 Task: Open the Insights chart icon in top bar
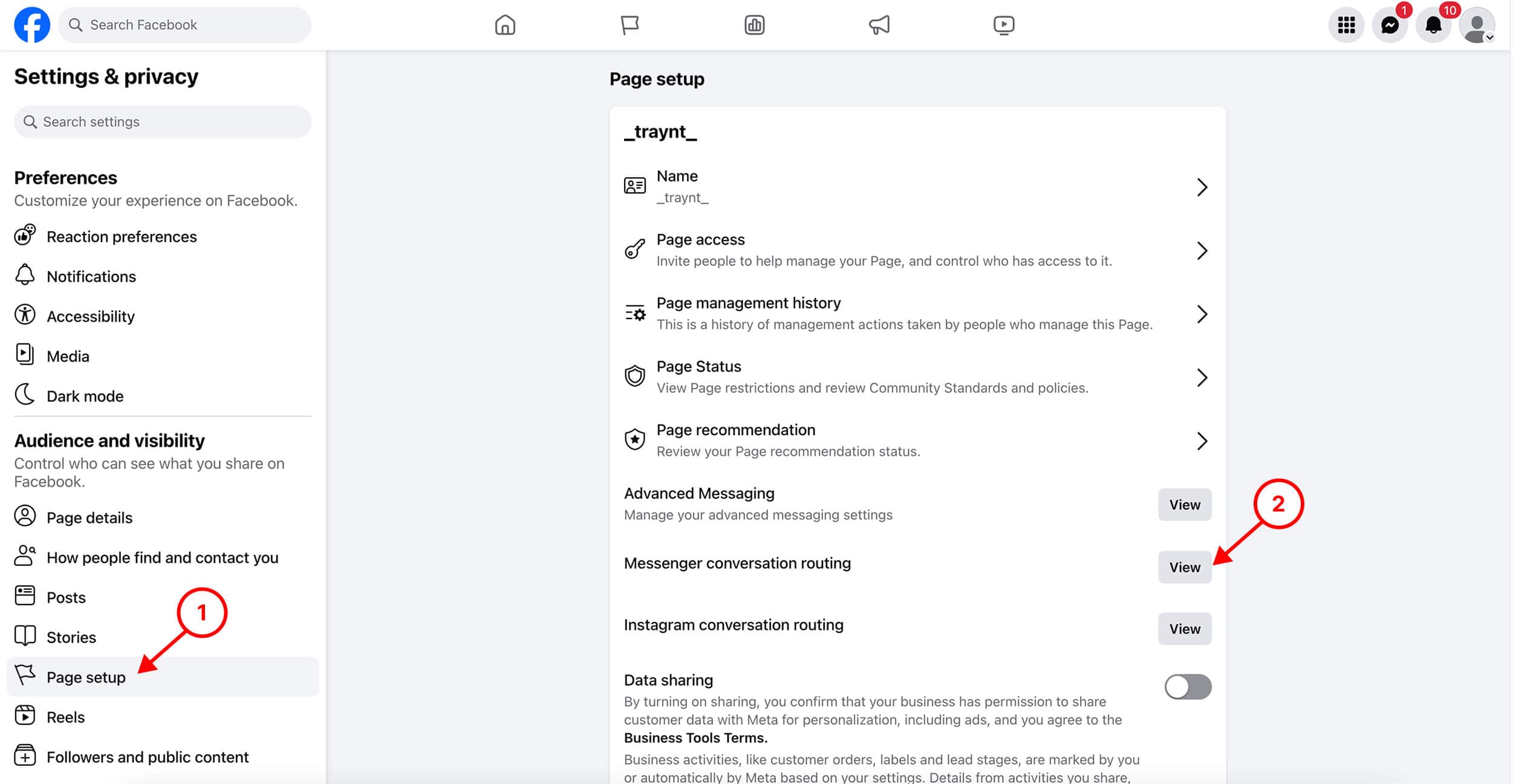(754, 25)
